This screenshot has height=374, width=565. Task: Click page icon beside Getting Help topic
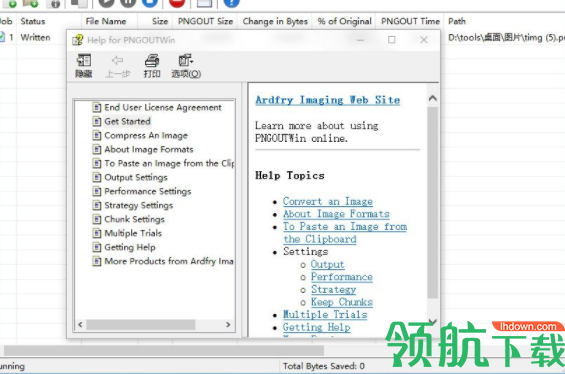(97, 247)
